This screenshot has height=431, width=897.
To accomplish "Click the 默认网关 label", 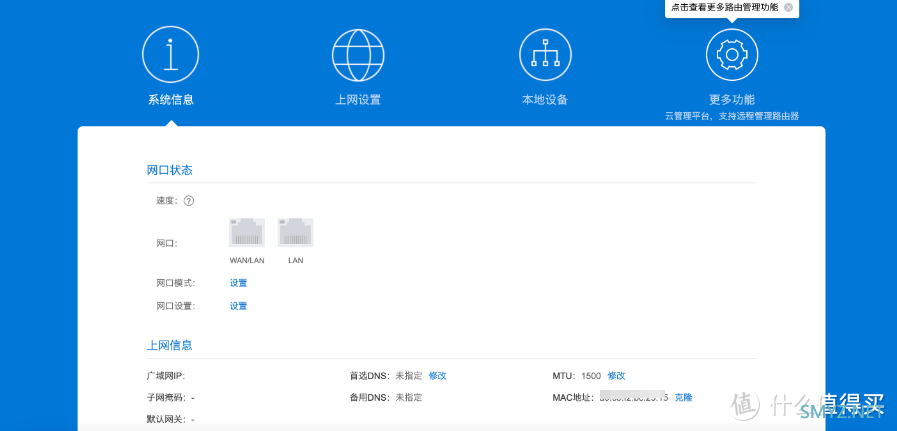I will pyautogui.click(x=168, y=419).
